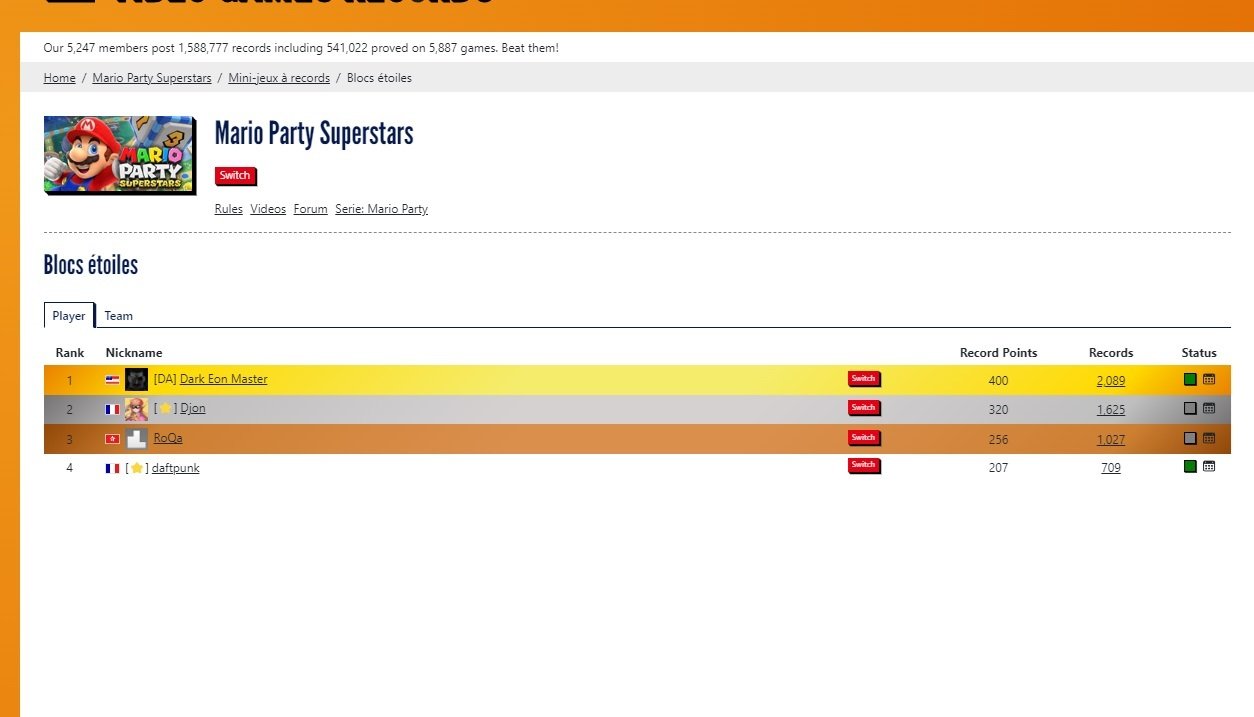Open Djon's profile link
This screenshot has height=717, width=1254.
[193, 408]
